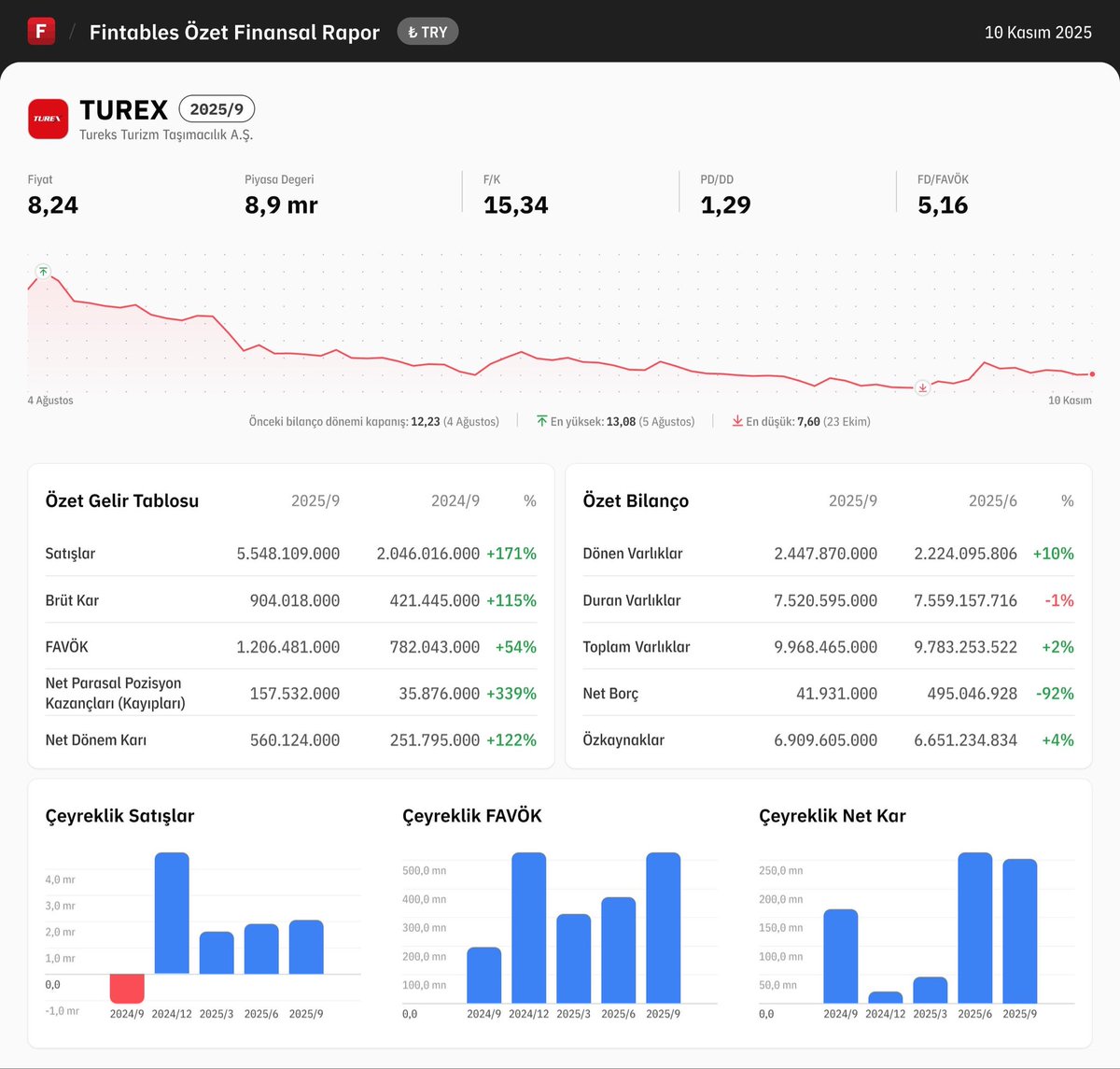The width and height of the screenshot is (1120, 1069).
Task: Click the green peak arrow icon at chart start
Action: coord(42,271)
